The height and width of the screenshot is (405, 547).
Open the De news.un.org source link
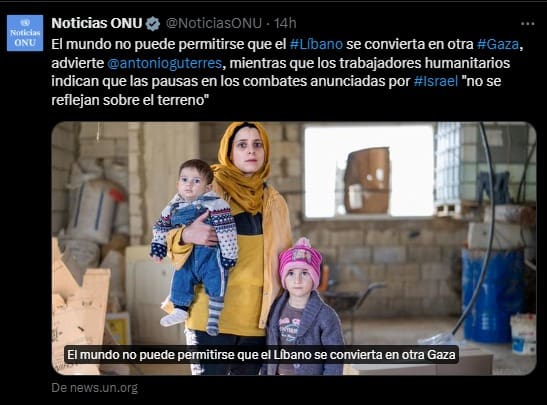click(x=95, y=388)
